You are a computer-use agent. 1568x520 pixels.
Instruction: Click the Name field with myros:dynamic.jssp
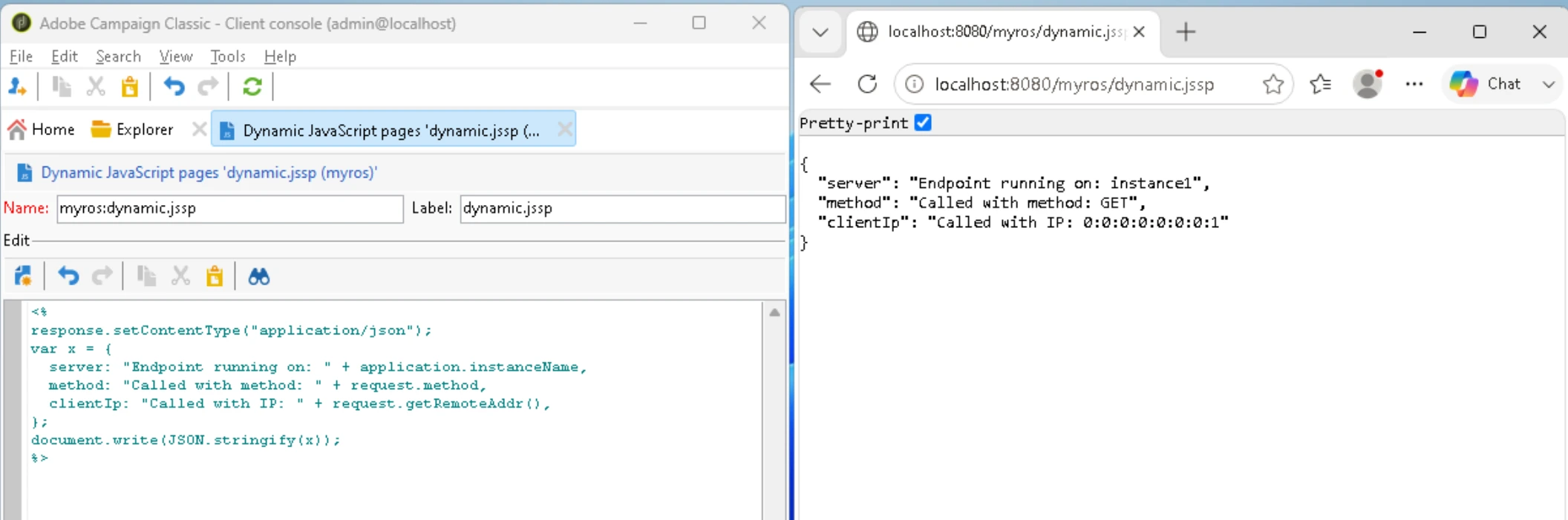coord(230,209)
